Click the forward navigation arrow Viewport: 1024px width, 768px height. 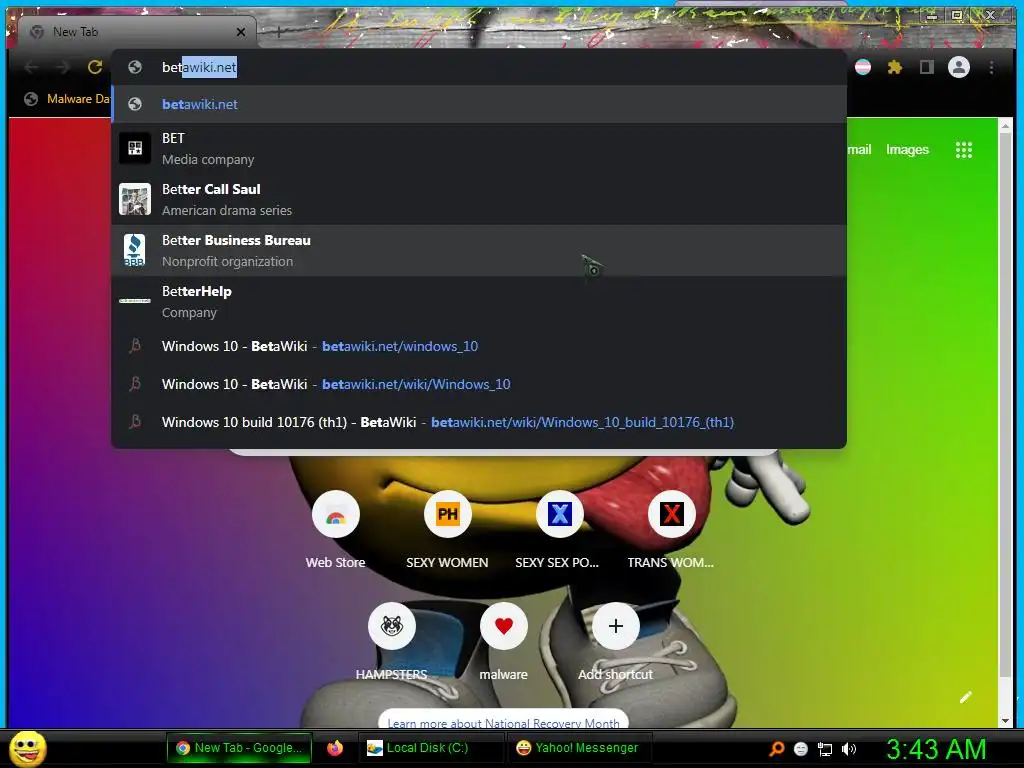(62, 67)
